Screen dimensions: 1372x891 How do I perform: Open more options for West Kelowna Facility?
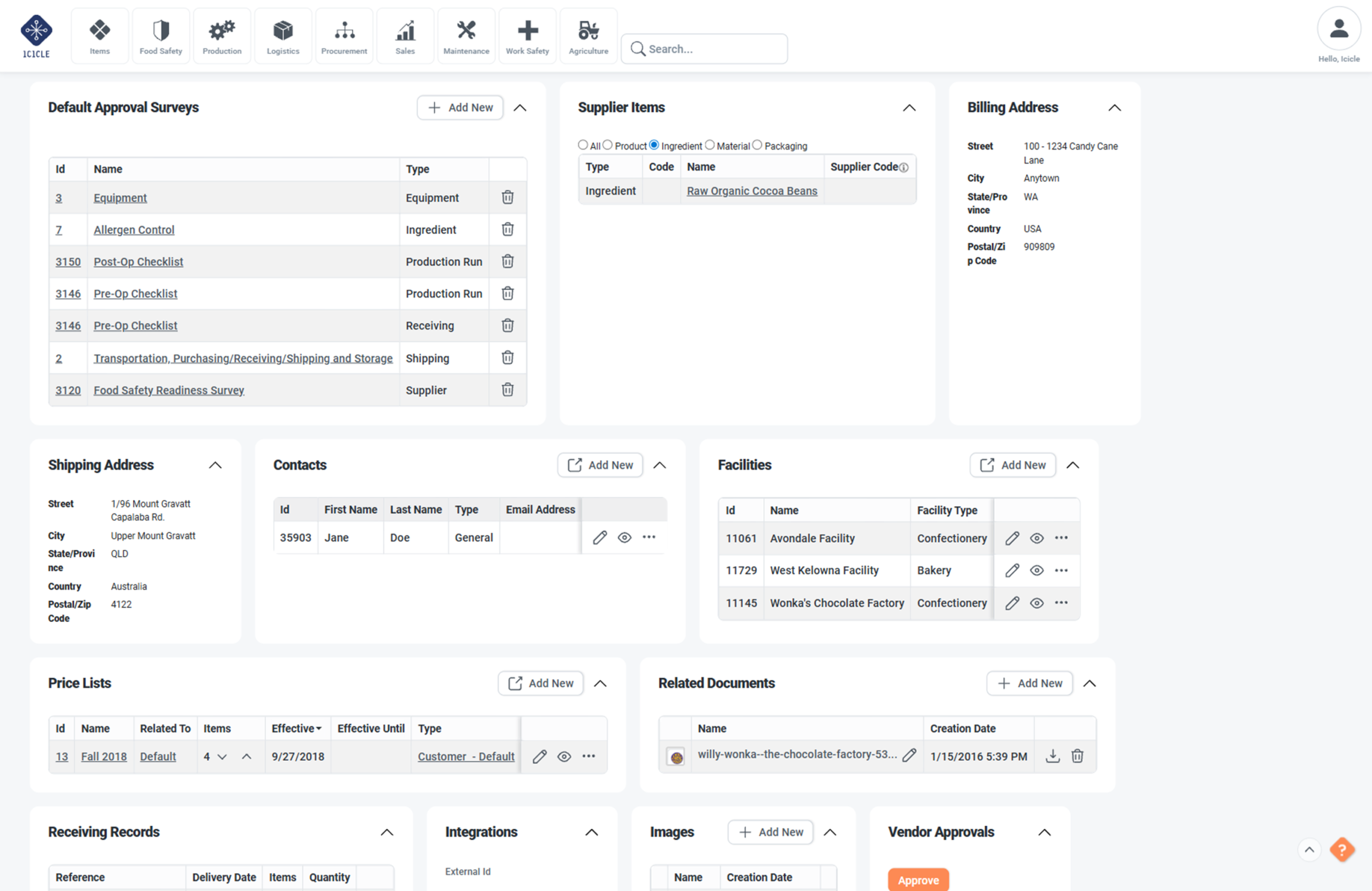[1061, 571]
